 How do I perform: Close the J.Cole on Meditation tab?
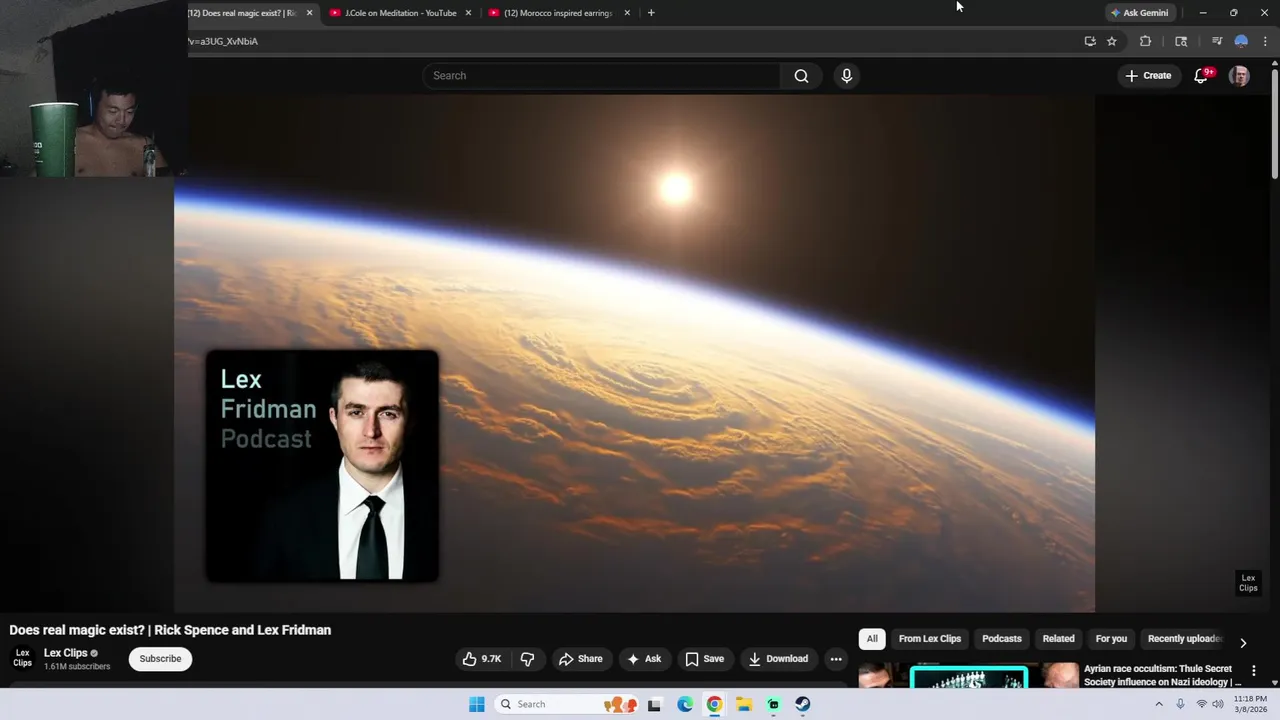click(468, 13)
